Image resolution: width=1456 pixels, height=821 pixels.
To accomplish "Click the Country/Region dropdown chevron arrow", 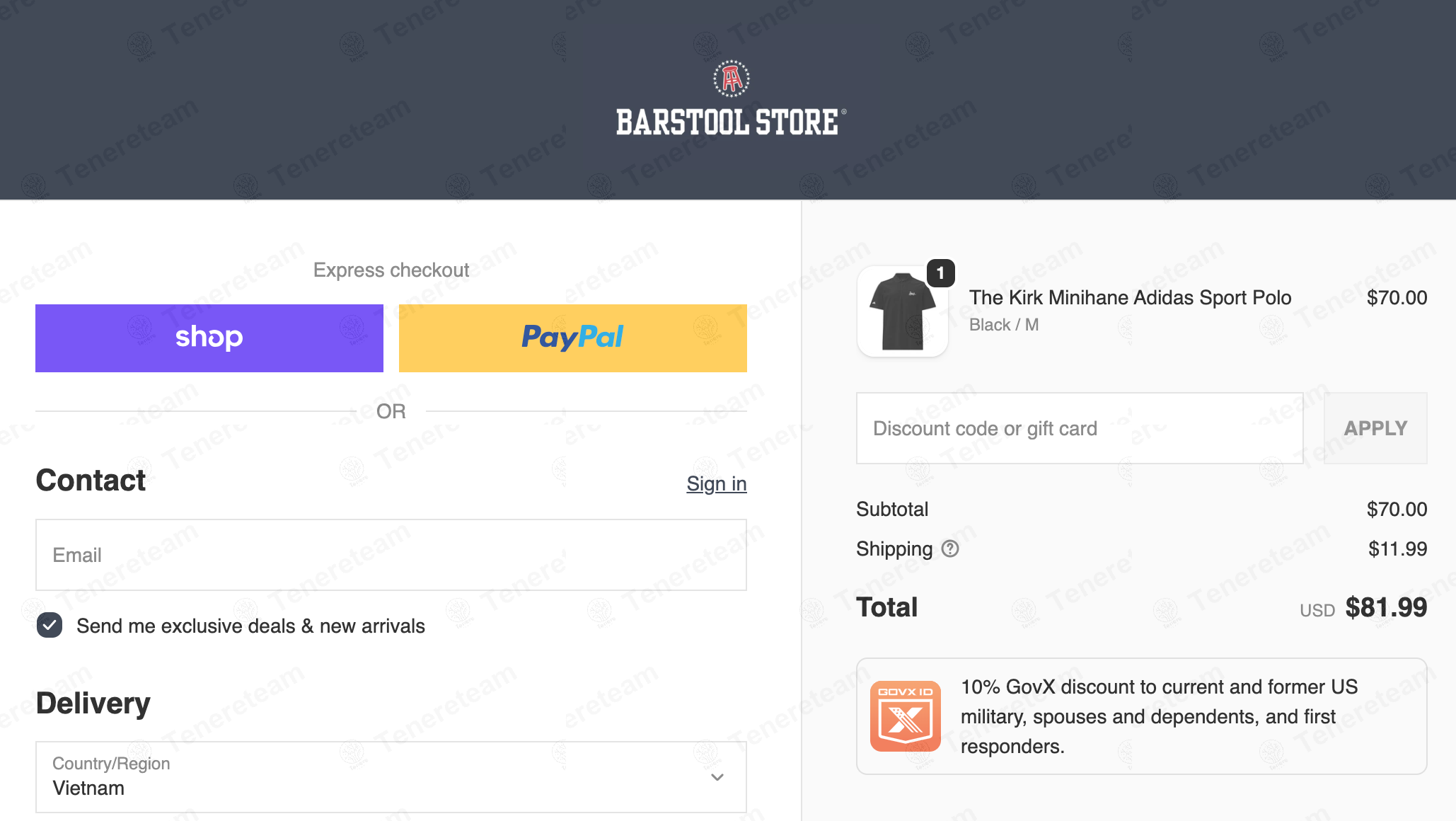I will (x=717, y=777).
